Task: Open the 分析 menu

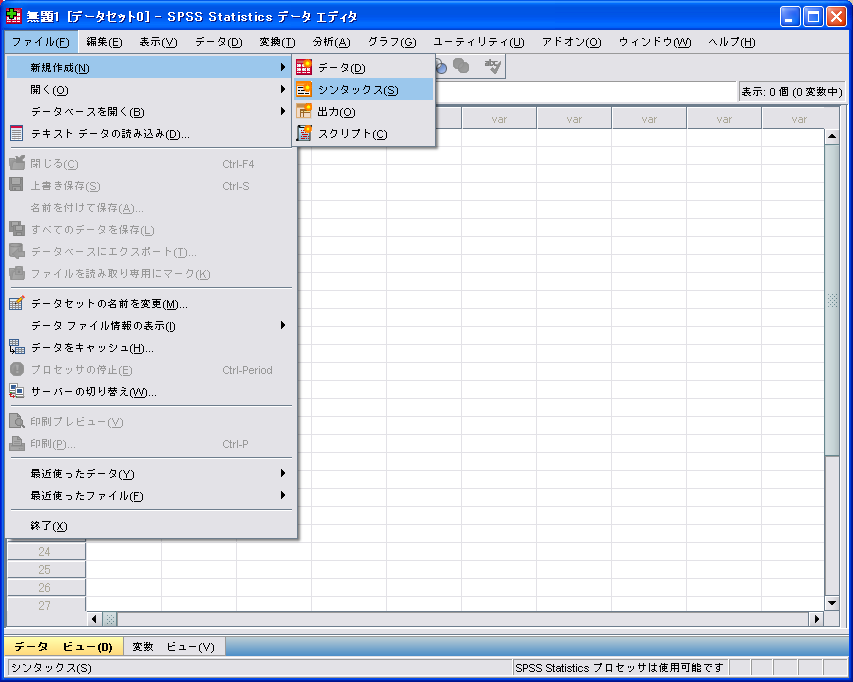Action: 331,42
